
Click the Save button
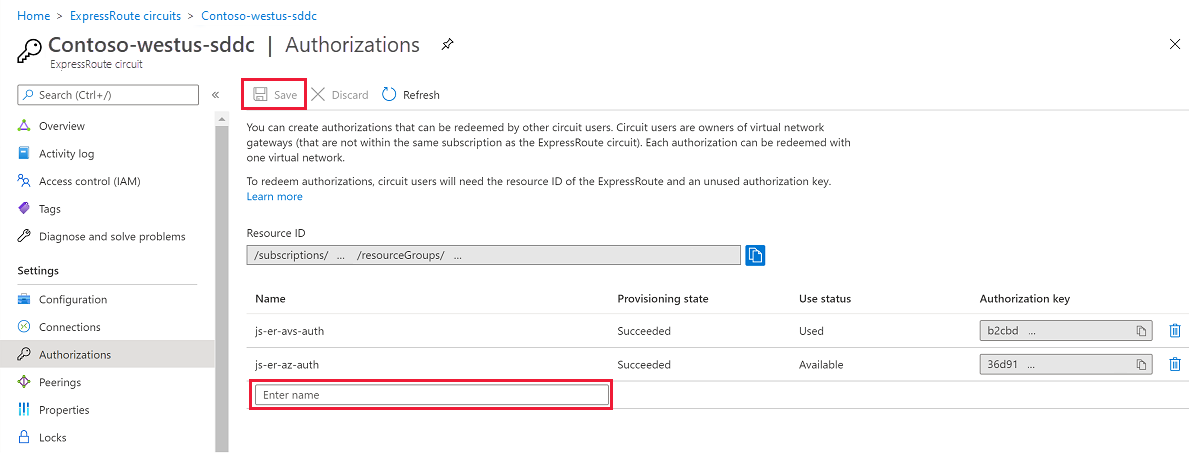click(x=275, y=95)
